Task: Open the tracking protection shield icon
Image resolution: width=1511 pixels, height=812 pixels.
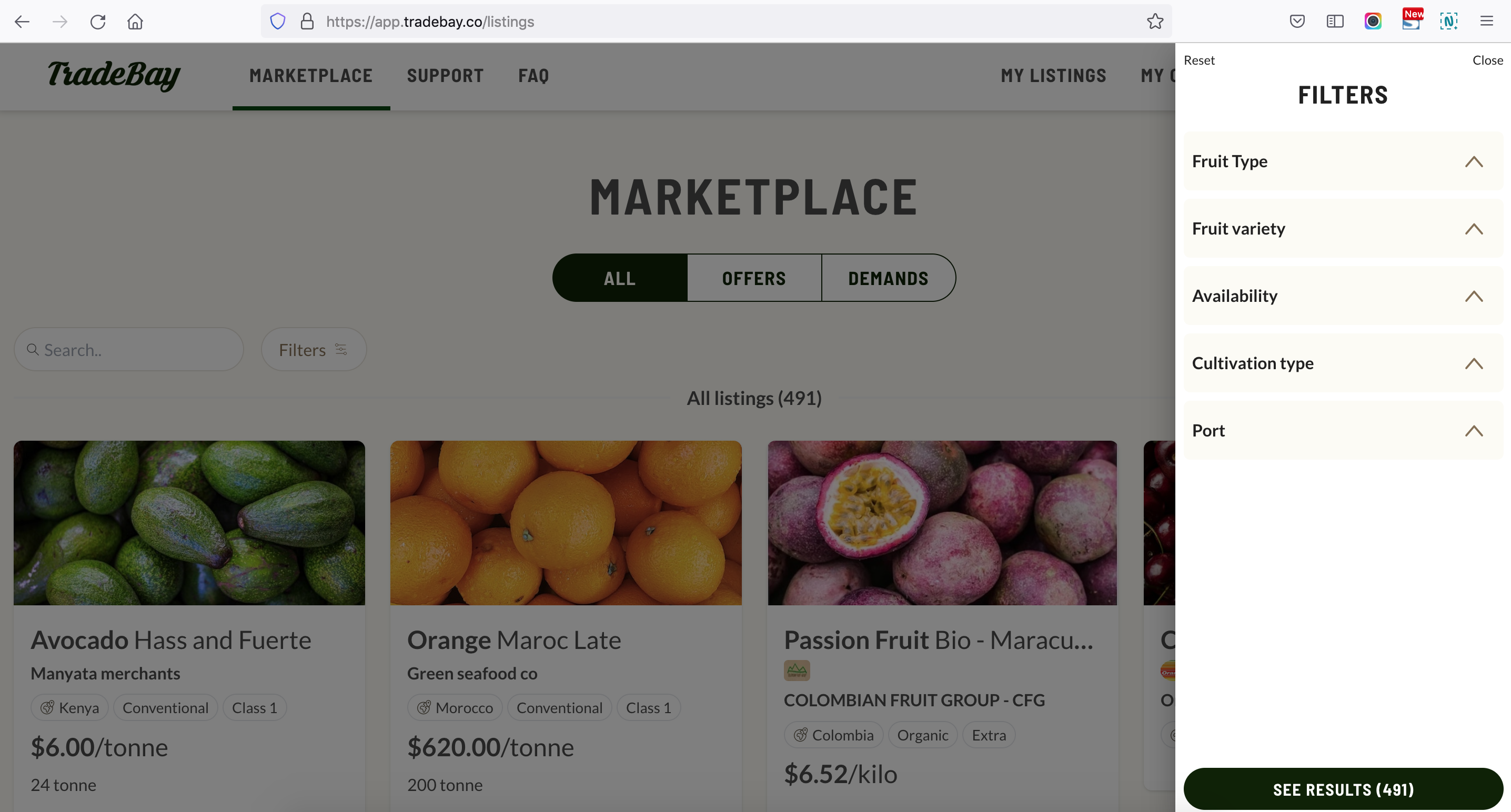Action: [277, 22]
